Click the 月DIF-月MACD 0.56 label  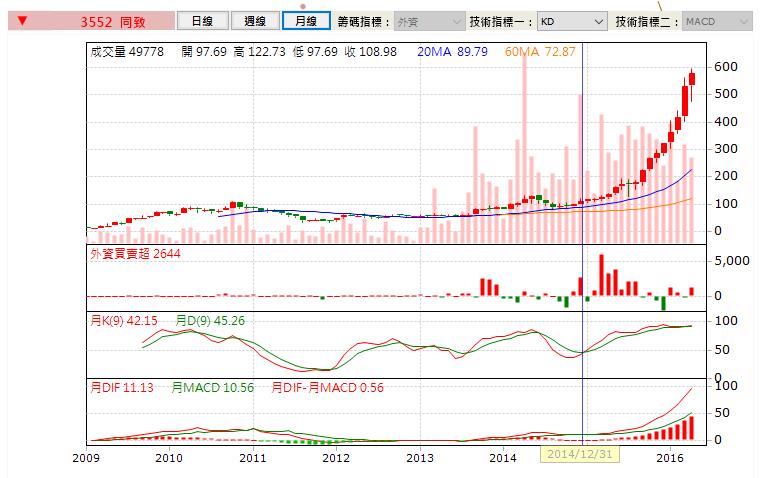[x=328, y=388]
